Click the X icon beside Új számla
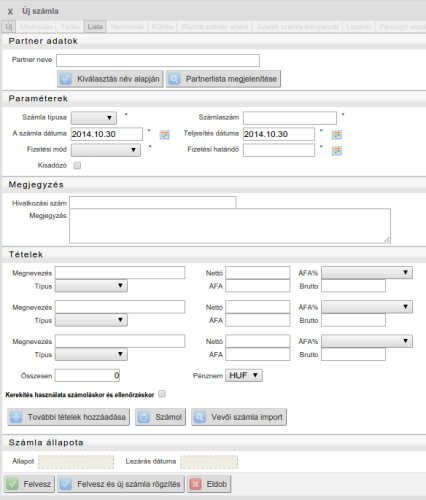This screenshot has height=500, width=426. pos(10,12)
